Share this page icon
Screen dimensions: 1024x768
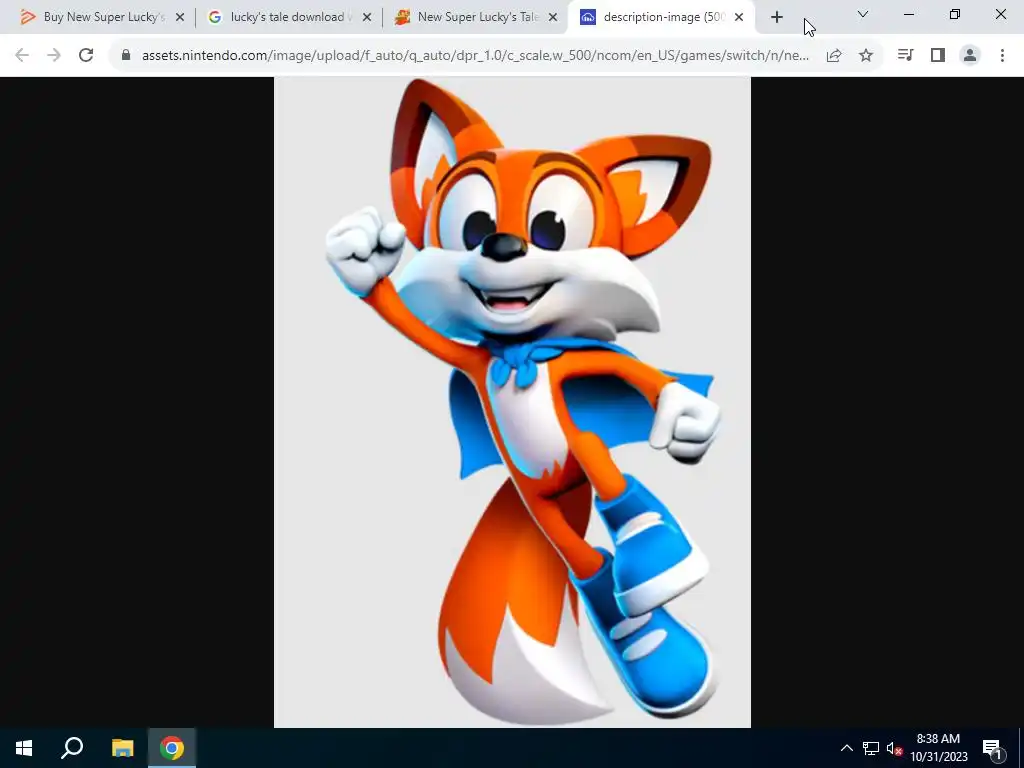(x=834, y=56)
